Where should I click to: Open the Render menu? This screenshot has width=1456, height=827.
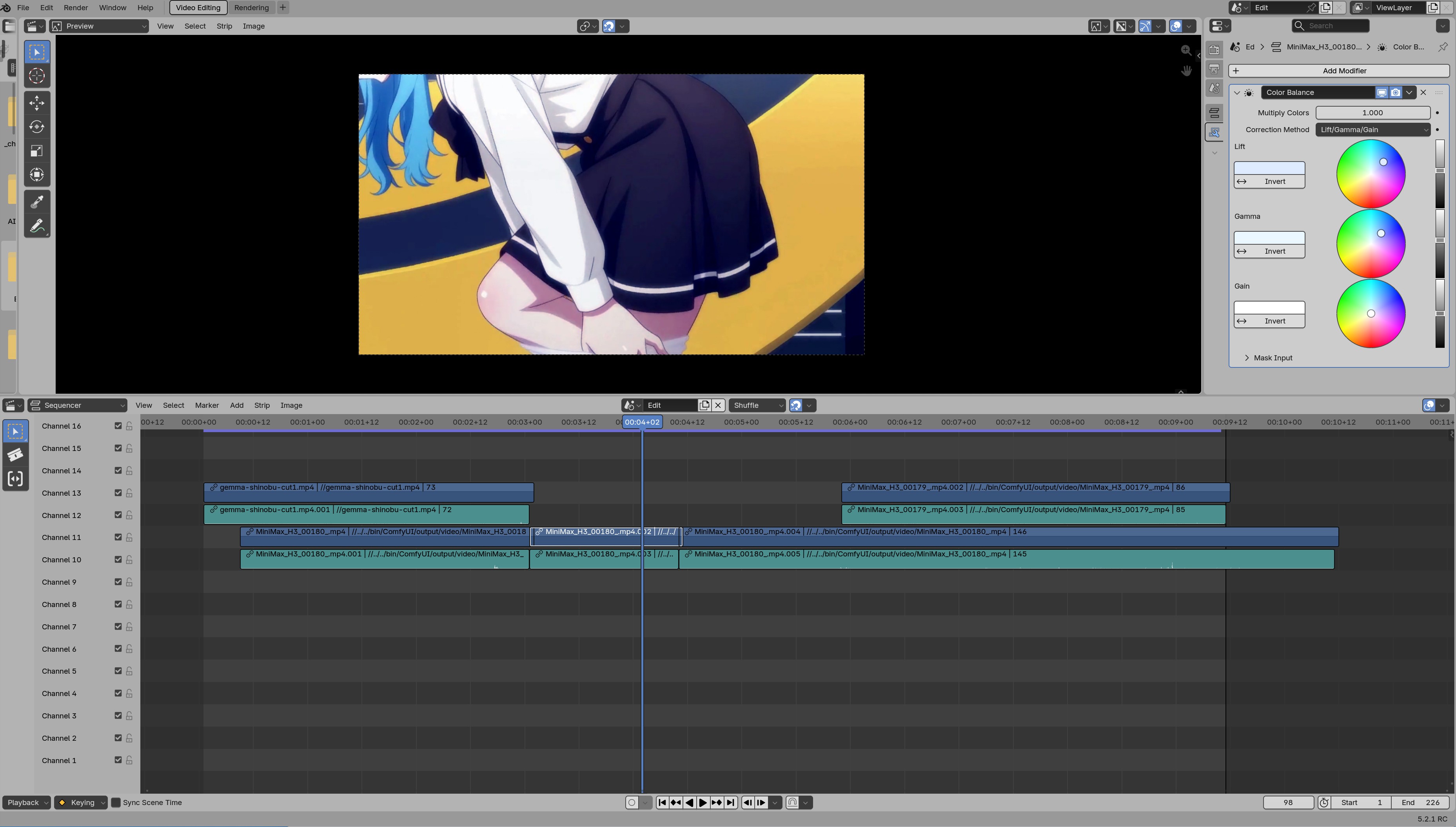point(76,7)
